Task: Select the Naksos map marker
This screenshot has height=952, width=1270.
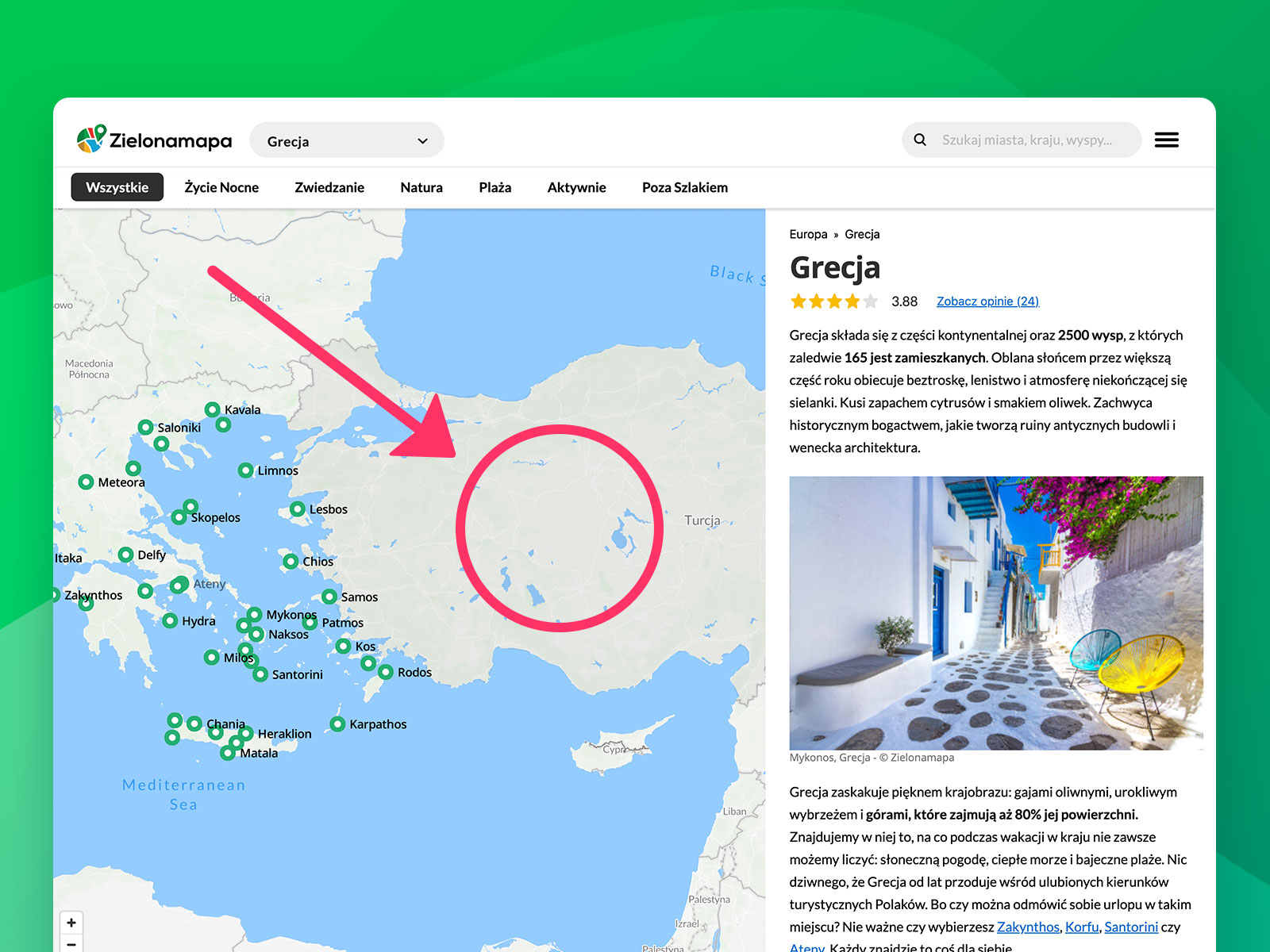Action: (256, 634)
